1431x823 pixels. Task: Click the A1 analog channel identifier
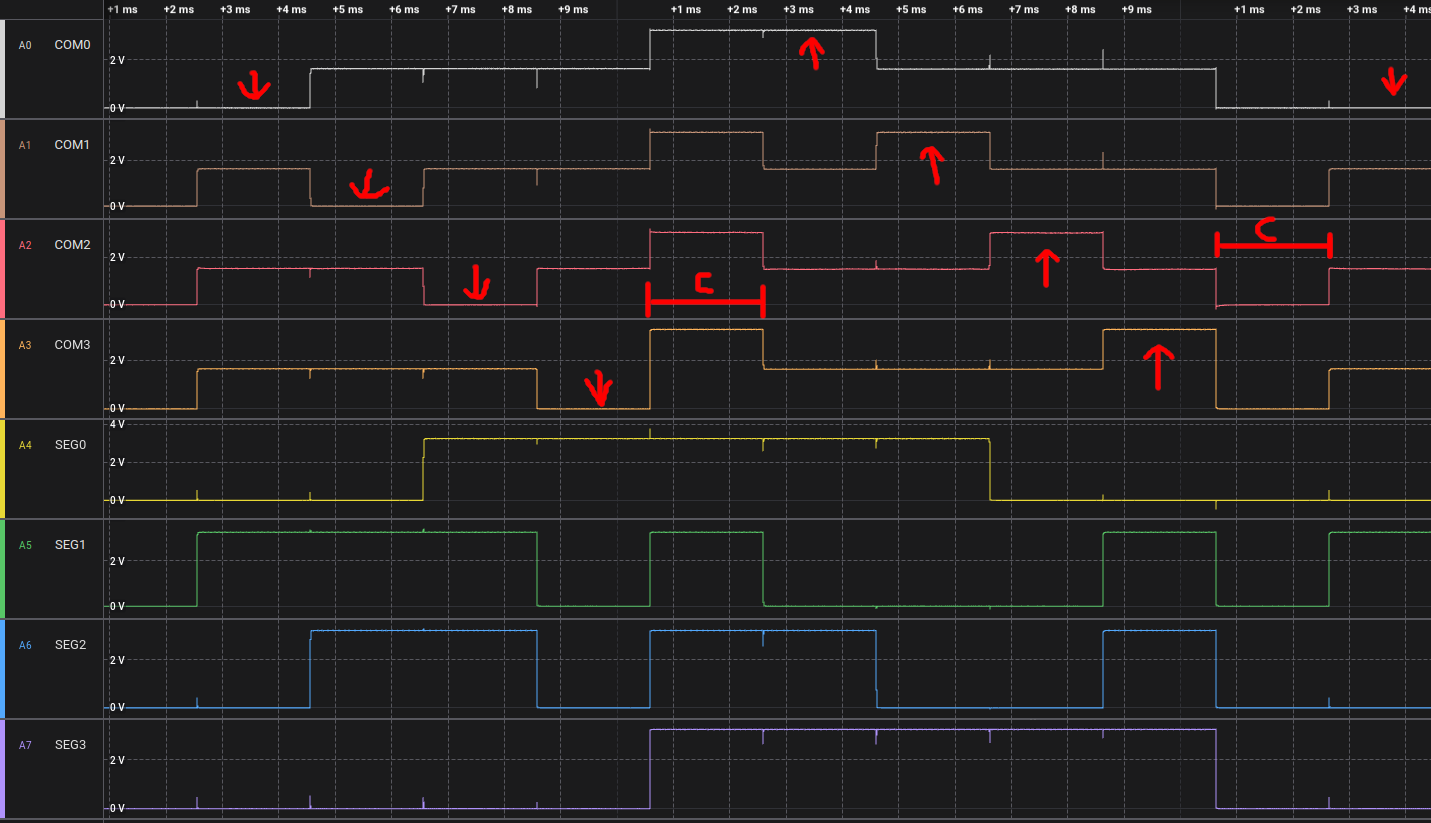tap(25, 145)
